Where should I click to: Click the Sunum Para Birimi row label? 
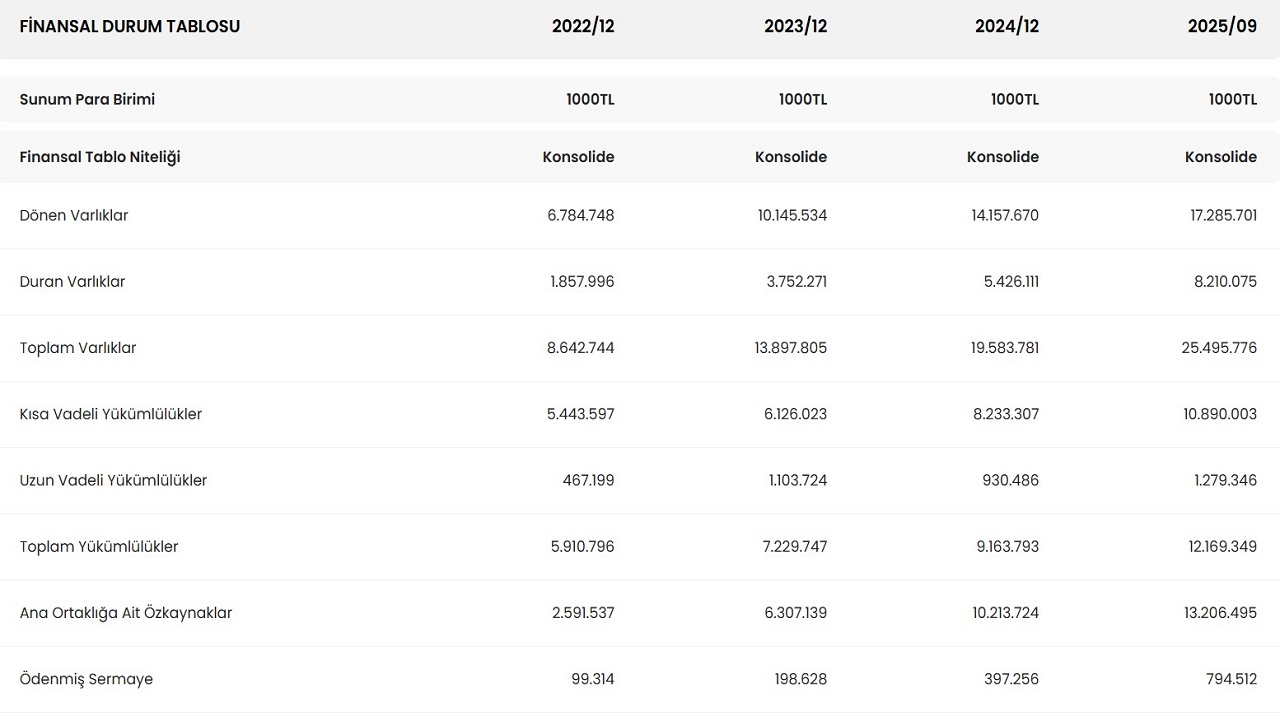tap(87, 99)
